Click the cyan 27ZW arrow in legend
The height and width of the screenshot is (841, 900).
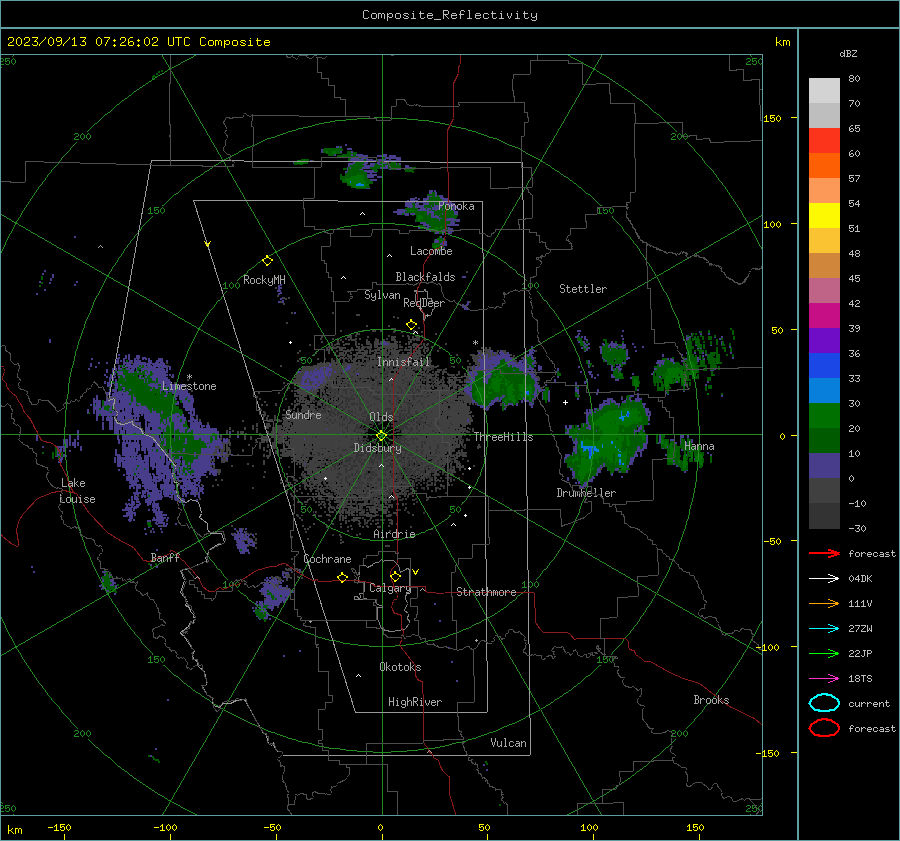824,629
